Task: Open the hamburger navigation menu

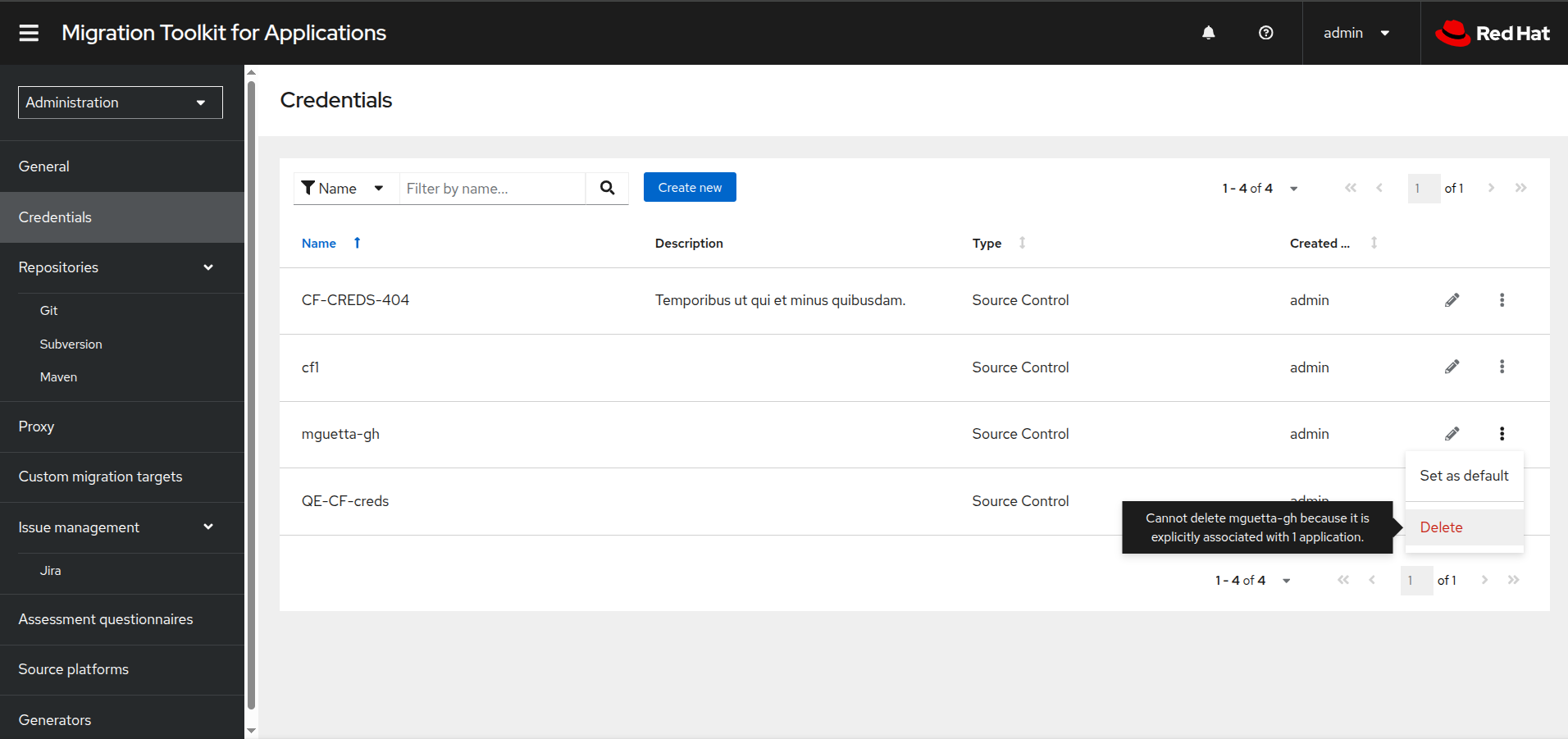Action: click(29, 33)
